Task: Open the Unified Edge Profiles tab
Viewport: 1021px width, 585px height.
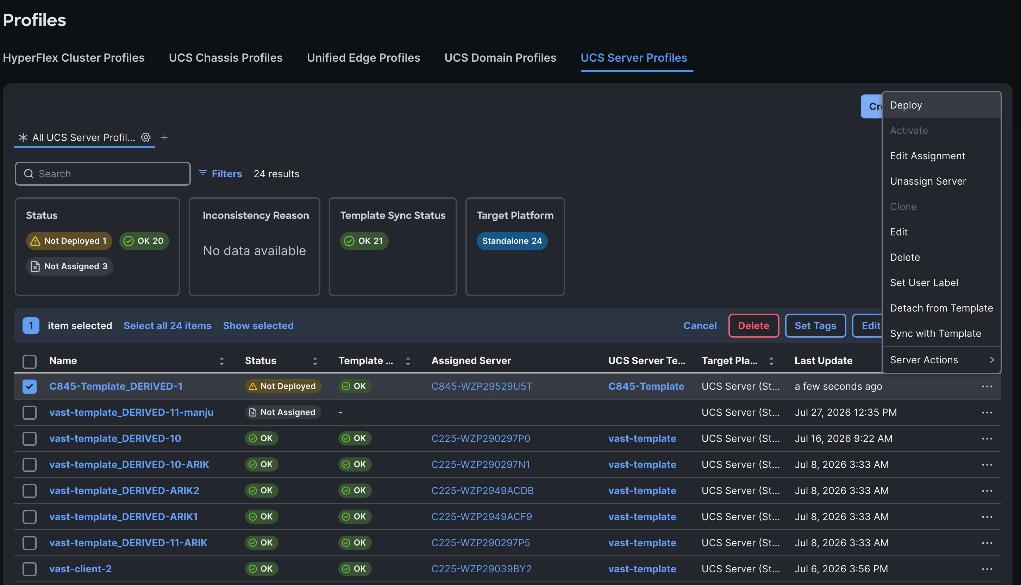Action: pos(363,58)
